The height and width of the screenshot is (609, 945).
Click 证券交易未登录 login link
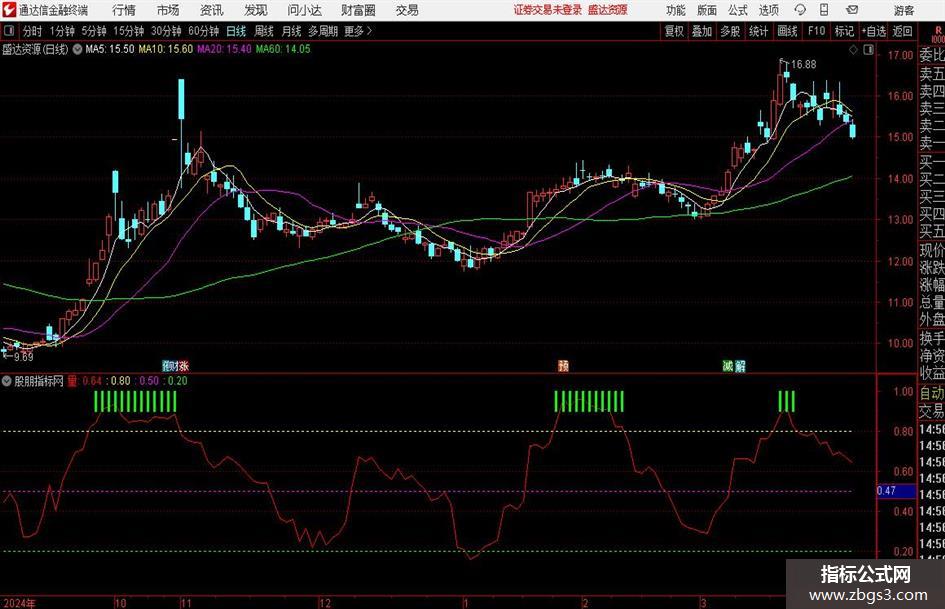pyautogui.click(x=548, y=10)
